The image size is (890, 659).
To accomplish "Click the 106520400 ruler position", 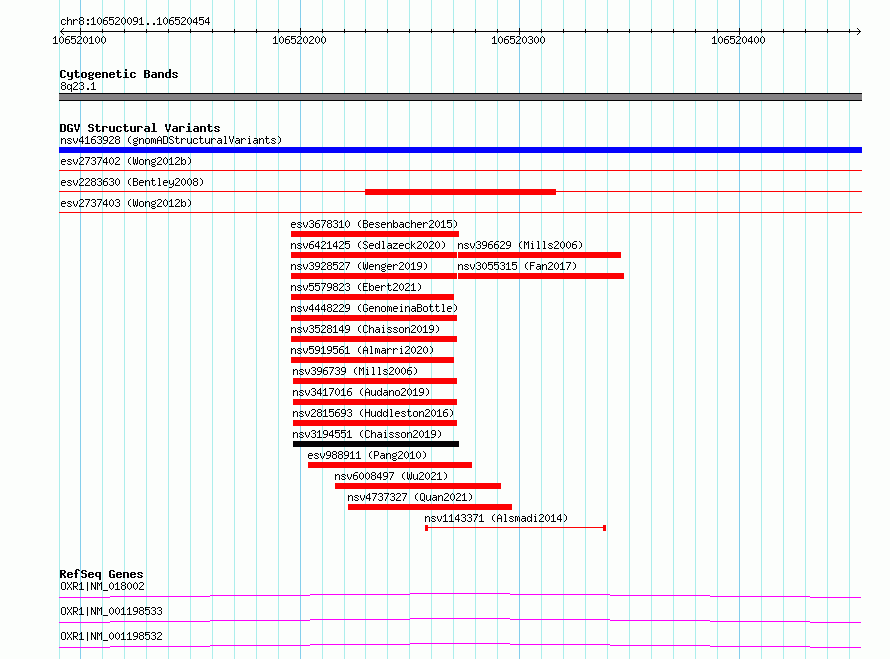I will tap(738, 40).
